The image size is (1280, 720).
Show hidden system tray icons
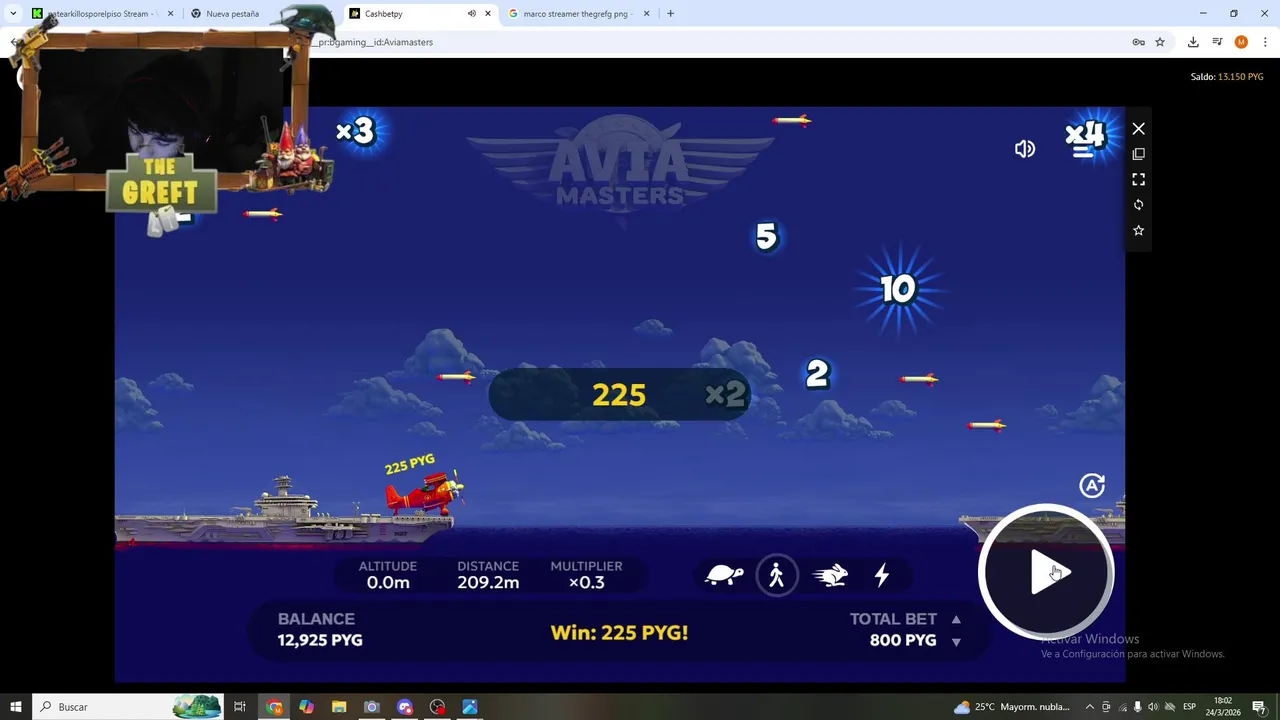[1090, 707]
